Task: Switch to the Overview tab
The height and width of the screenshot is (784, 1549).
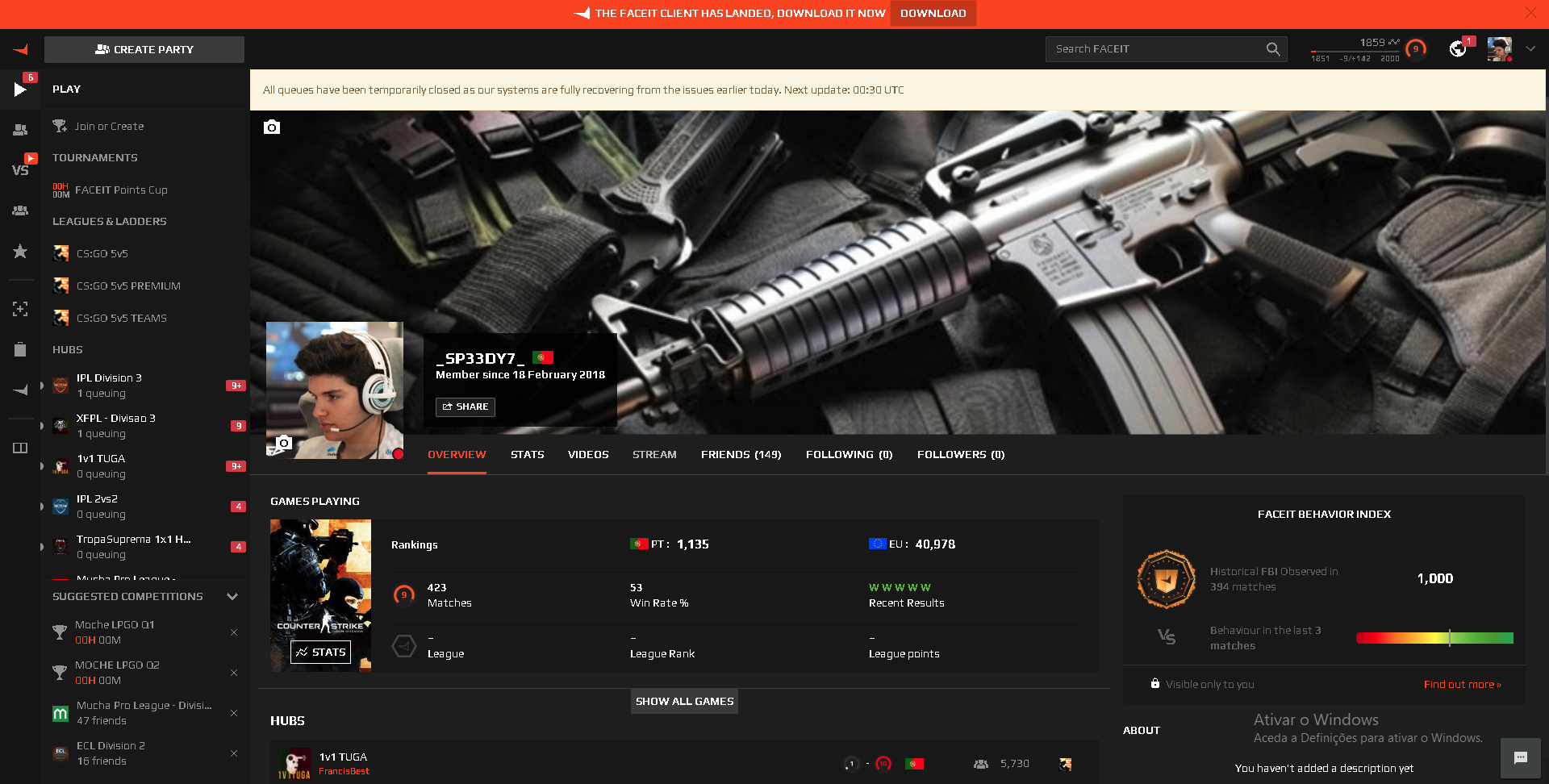Action: point(457,455)
